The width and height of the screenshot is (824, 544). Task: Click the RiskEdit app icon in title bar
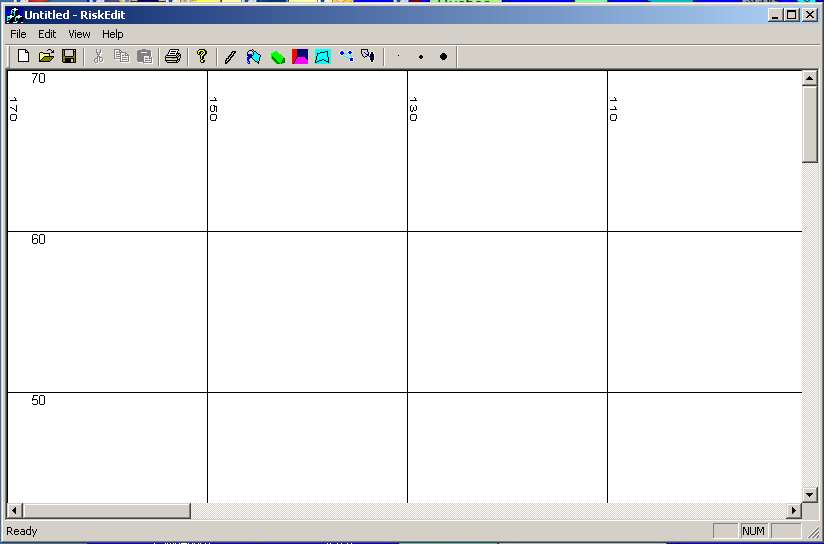pyautogui.click(x=14, y=15)
